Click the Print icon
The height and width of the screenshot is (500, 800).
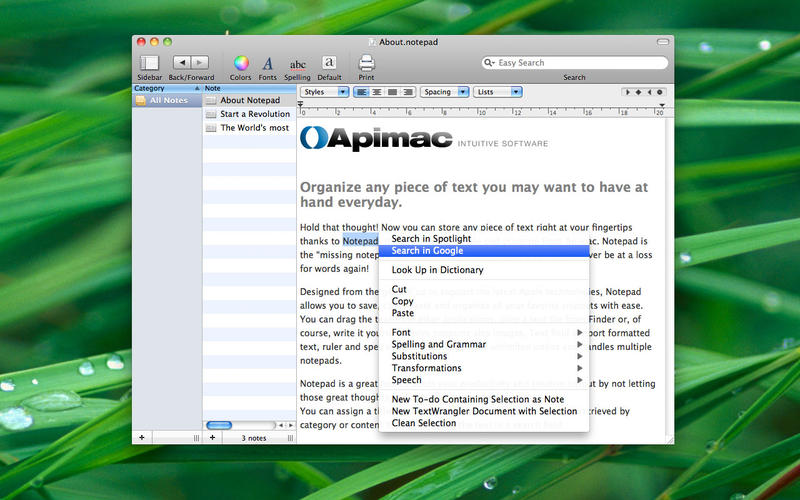tap(366, 63)
